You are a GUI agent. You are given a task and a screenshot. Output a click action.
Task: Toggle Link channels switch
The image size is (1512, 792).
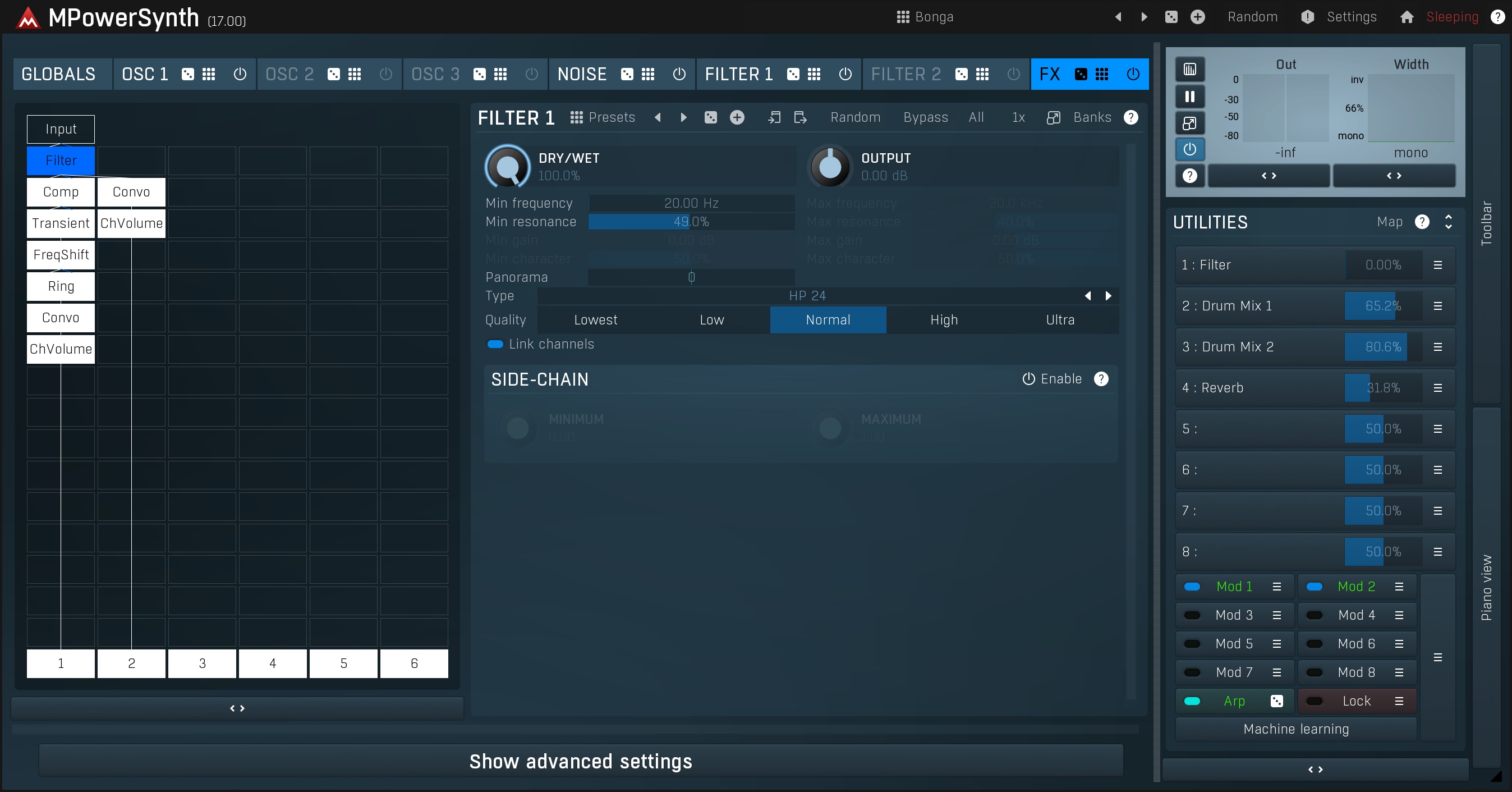click(x=495, y=344)
